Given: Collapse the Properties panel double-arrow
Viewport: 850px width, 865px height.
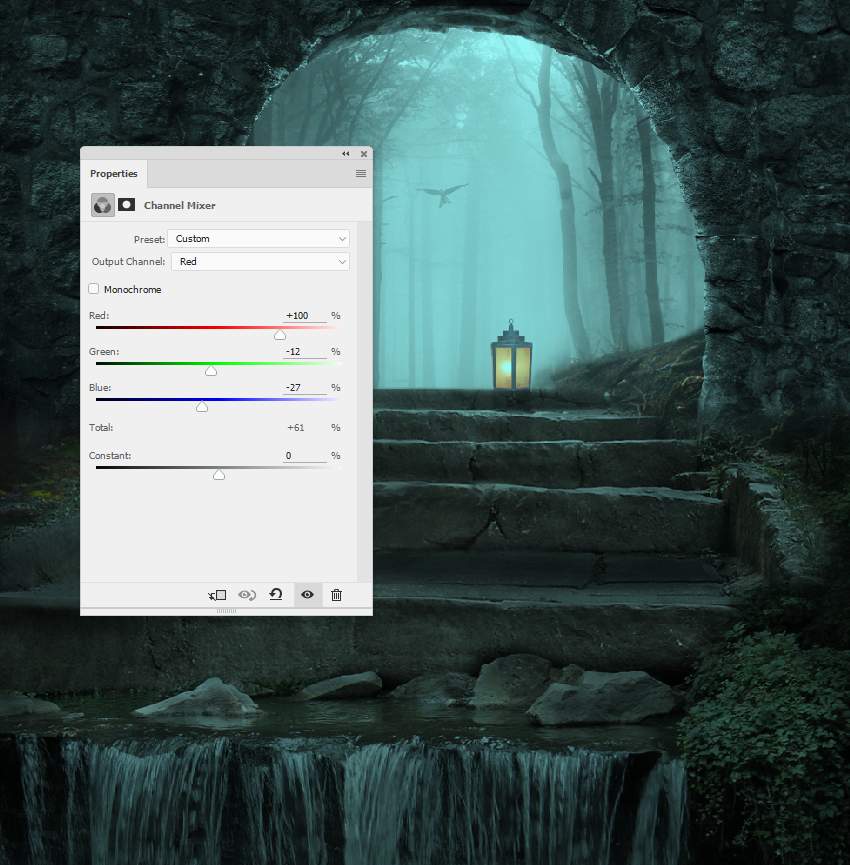Looking at the screenshot, I should coord(346,154).
